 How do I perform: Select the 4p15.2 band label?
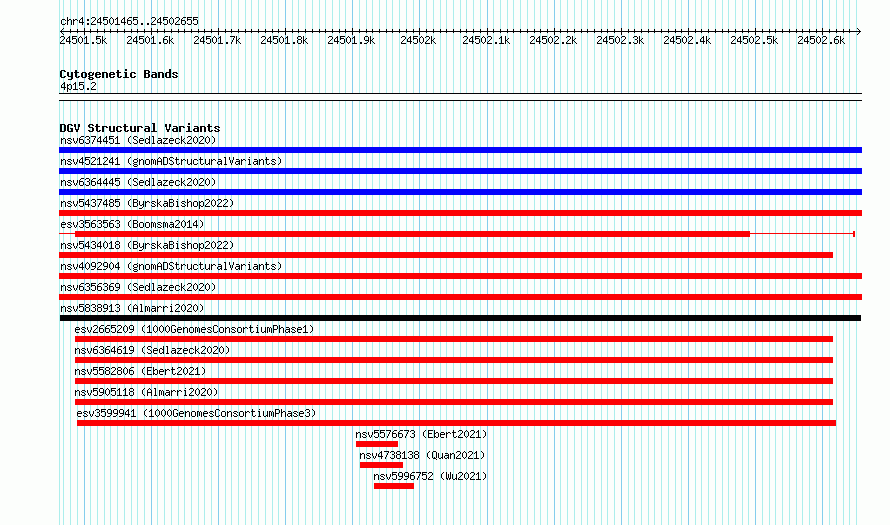click(x=78, y=86)
